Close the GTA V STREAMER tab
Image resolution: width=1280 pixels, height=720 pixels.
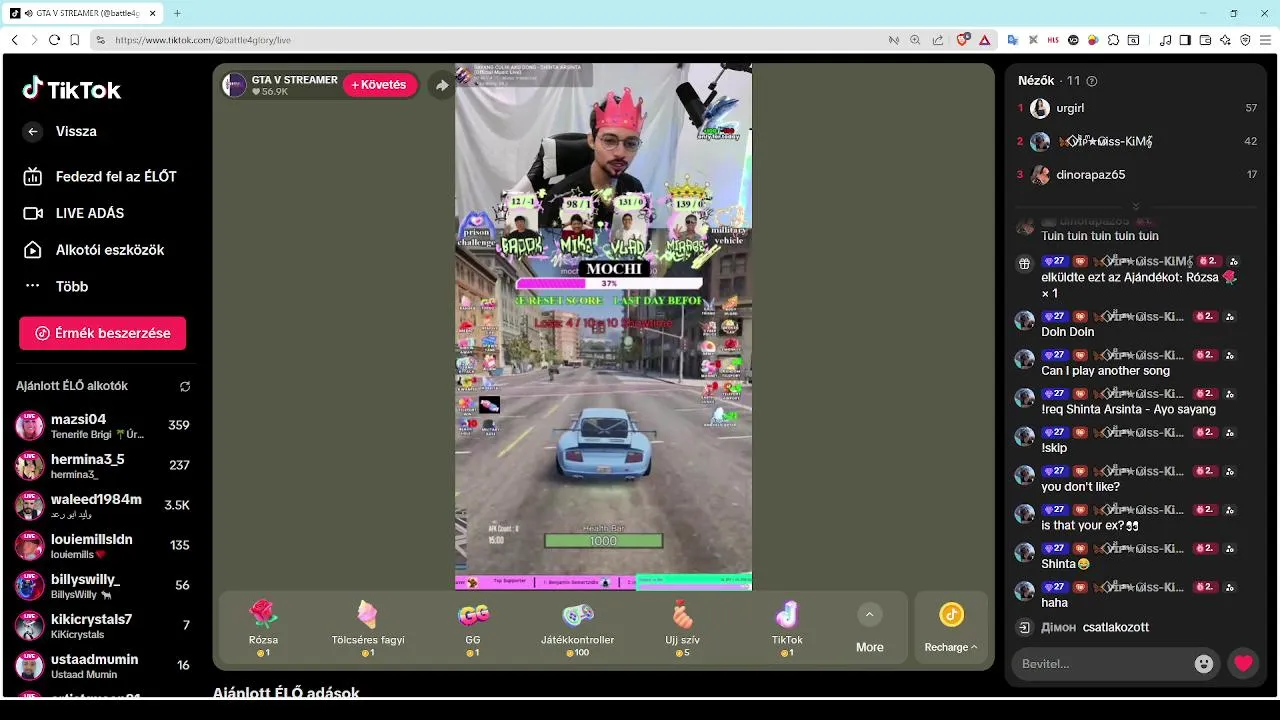click(151, 13)
